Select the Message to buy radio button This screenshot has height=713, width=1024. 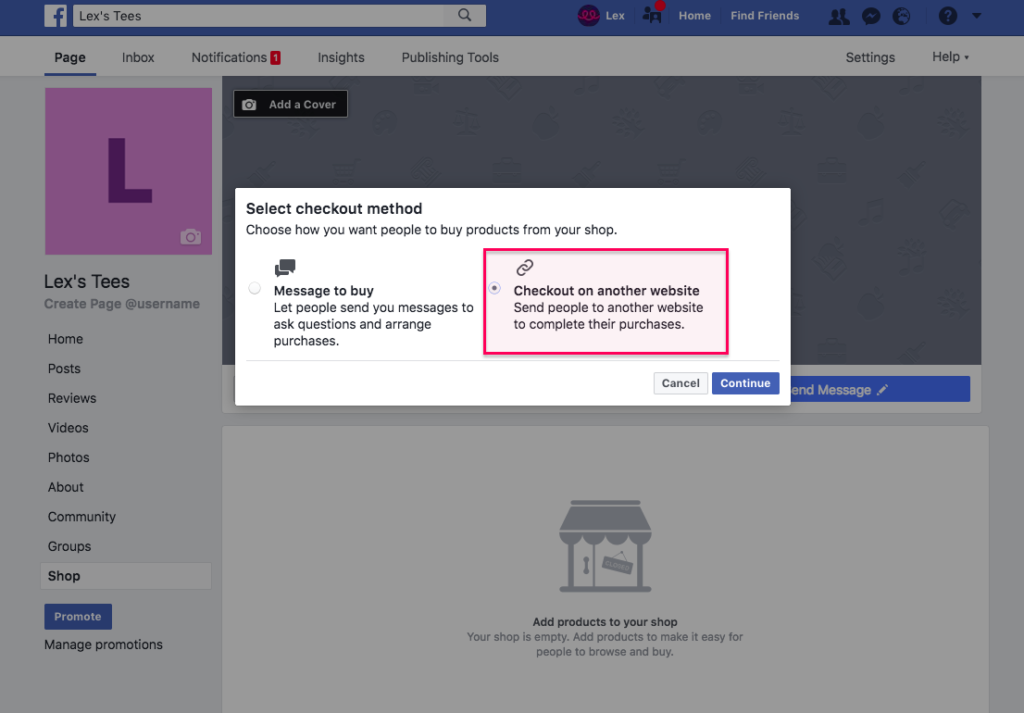255,288
